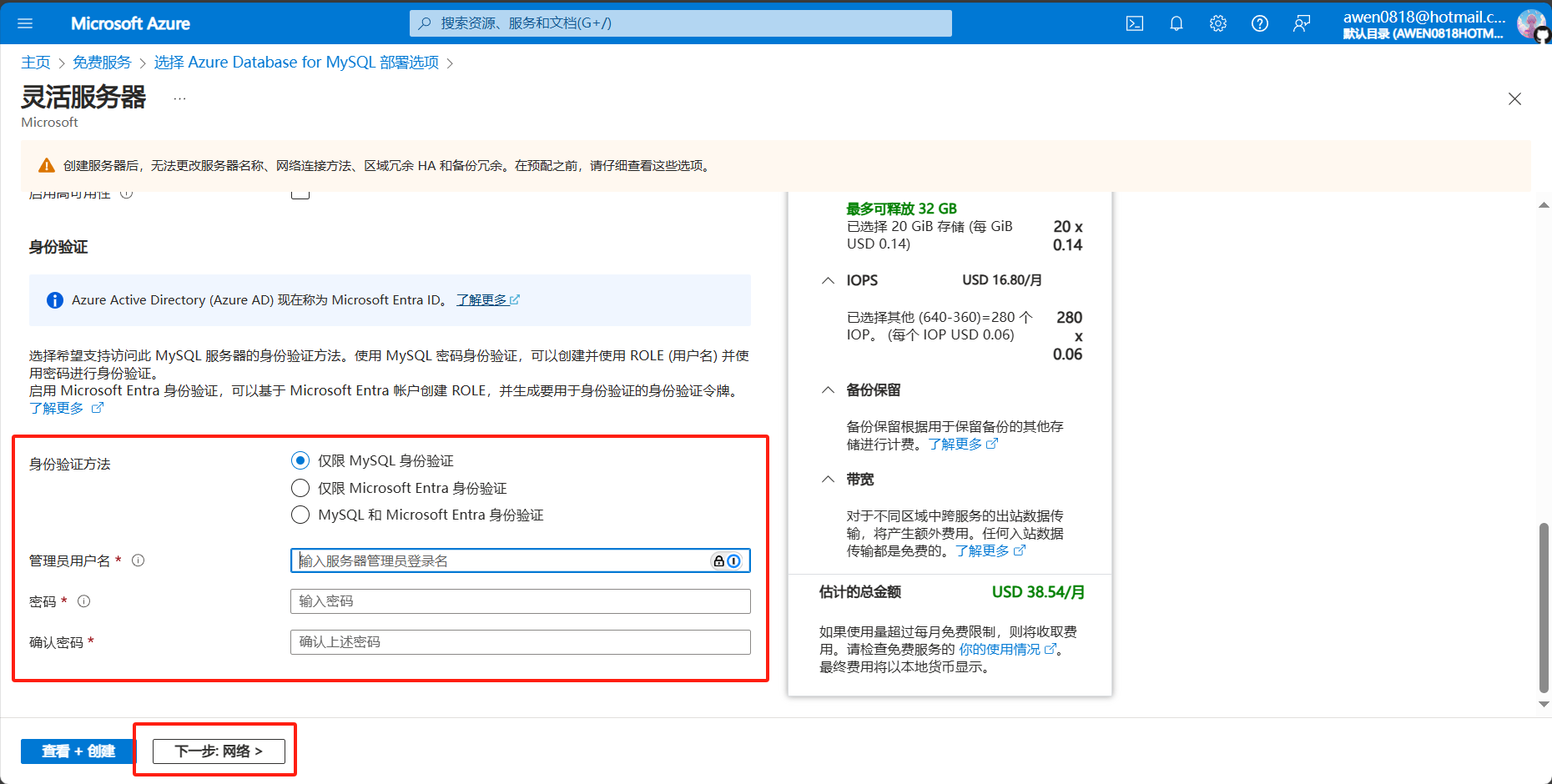
Task: Click the 查看 + 创建 button
Action: coord(78,751)
